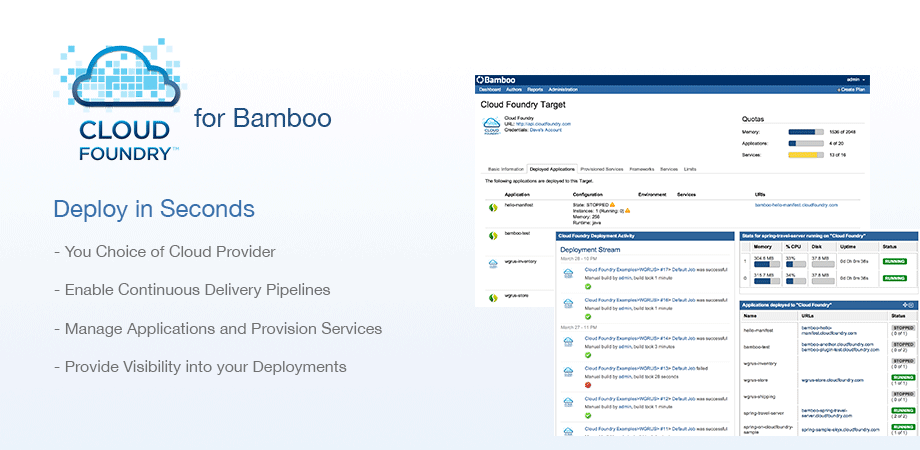Select the Deployed Applications tab

[552, 169]
